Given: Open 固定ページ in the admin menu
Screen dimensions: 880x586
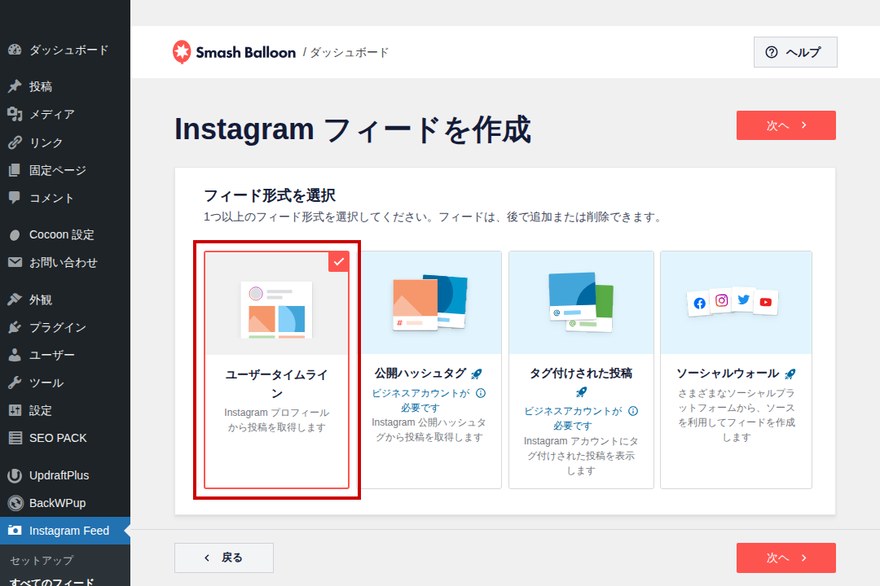Looking at the screenshot, I should (65, 170).
